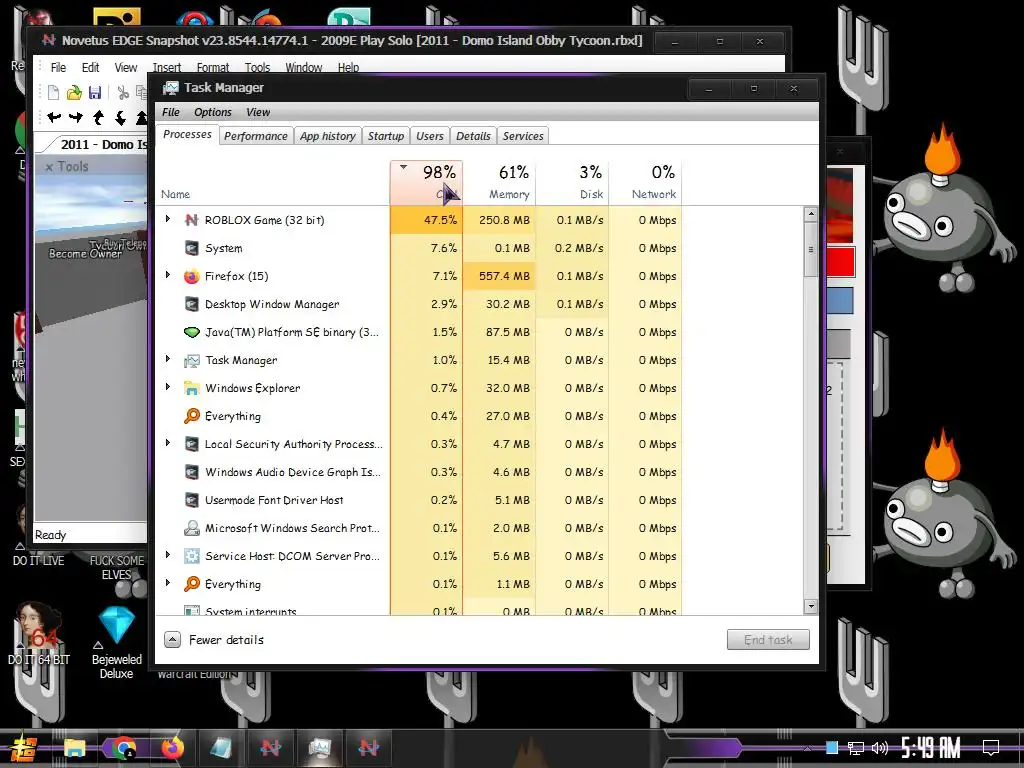
Task: Click the Windows Explorer process icon
Action: [x=191, y=389]
